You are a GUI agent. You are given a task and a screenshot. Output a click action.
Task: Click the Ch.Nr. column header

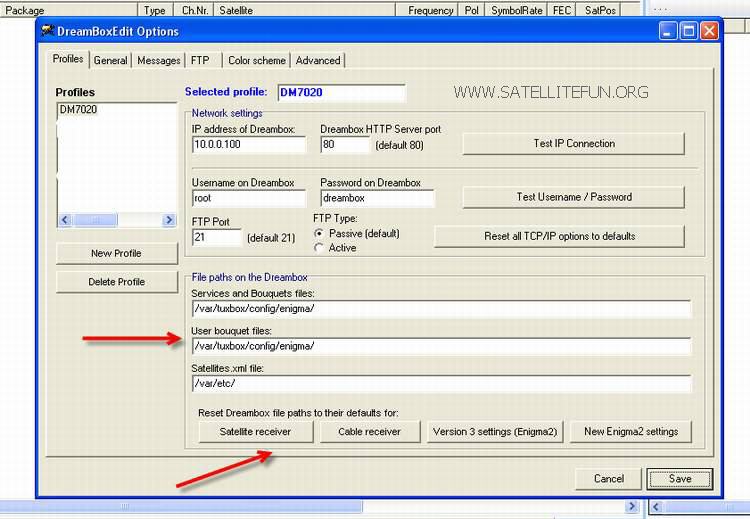195,10
